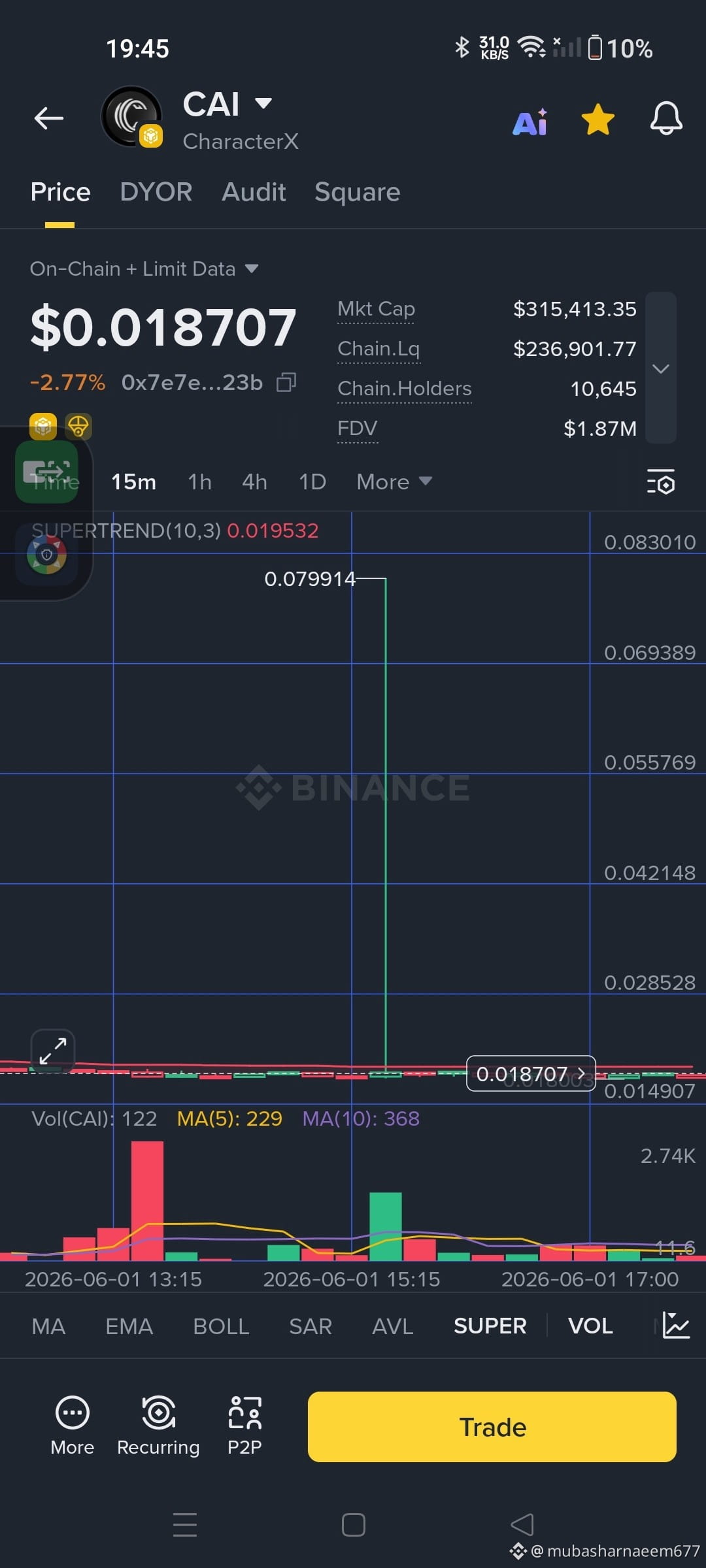Open the More intervals dropdown
This screenshot has height=1568, width=706.
click(x=394, y=482)
